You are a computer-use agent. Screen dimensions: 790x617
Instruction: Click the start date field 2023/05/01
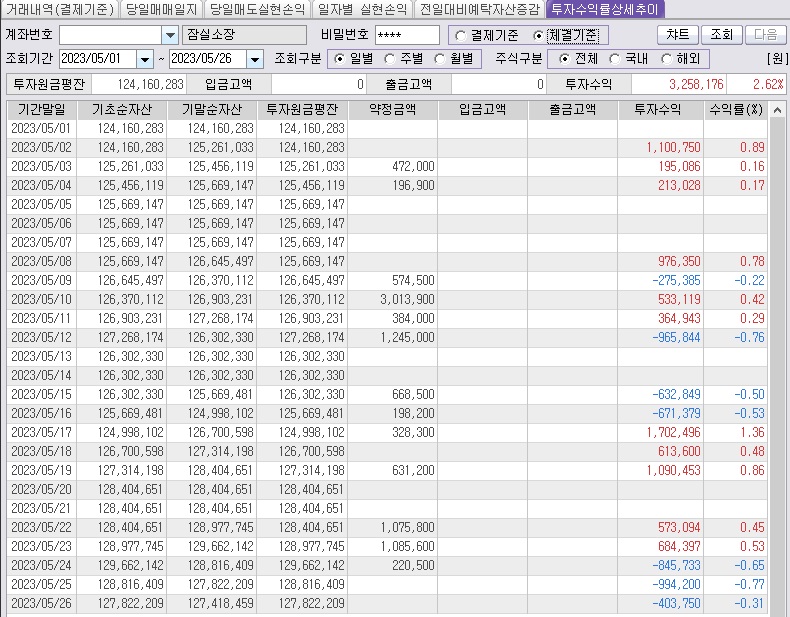(x=98, y=59)
